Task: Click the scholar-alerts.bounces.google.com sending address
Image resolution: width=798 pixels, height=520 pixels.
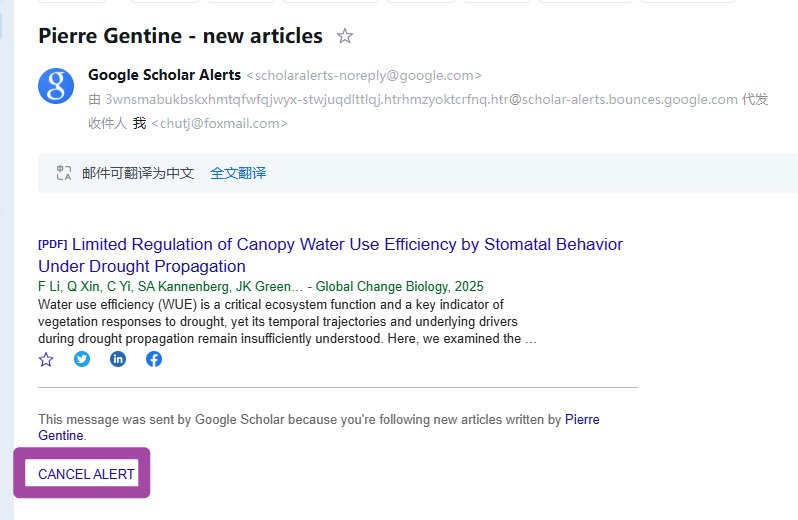Action: coord(421,99)
